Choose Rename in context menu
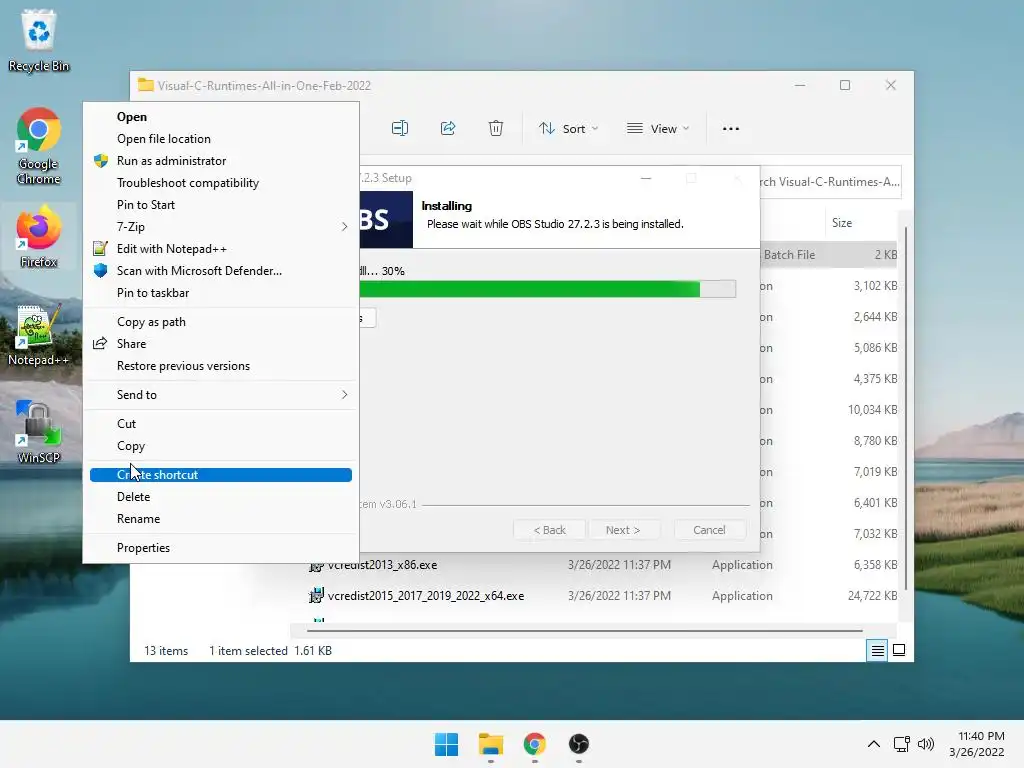 point(221,519)
